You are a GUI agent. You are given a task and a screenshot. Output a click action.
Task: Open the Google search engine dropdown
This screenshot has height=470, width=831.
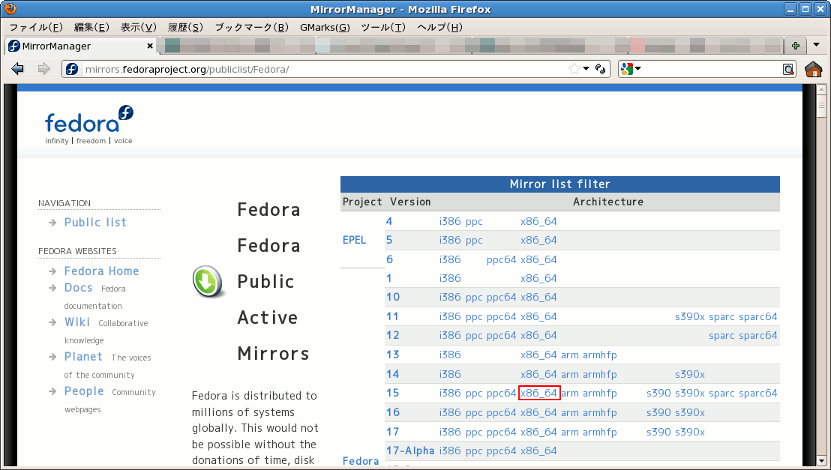click(x=630, y=69)
